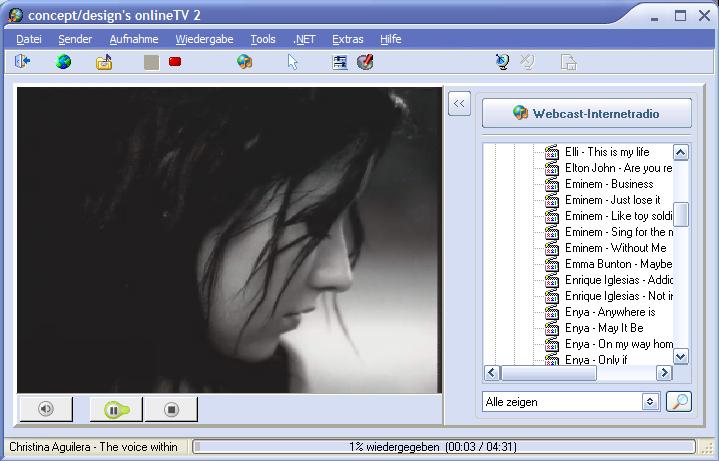Viewport: 719px width, 461px height.
Task: Open the settings sliders icon
Action: (x=340, y=62)
